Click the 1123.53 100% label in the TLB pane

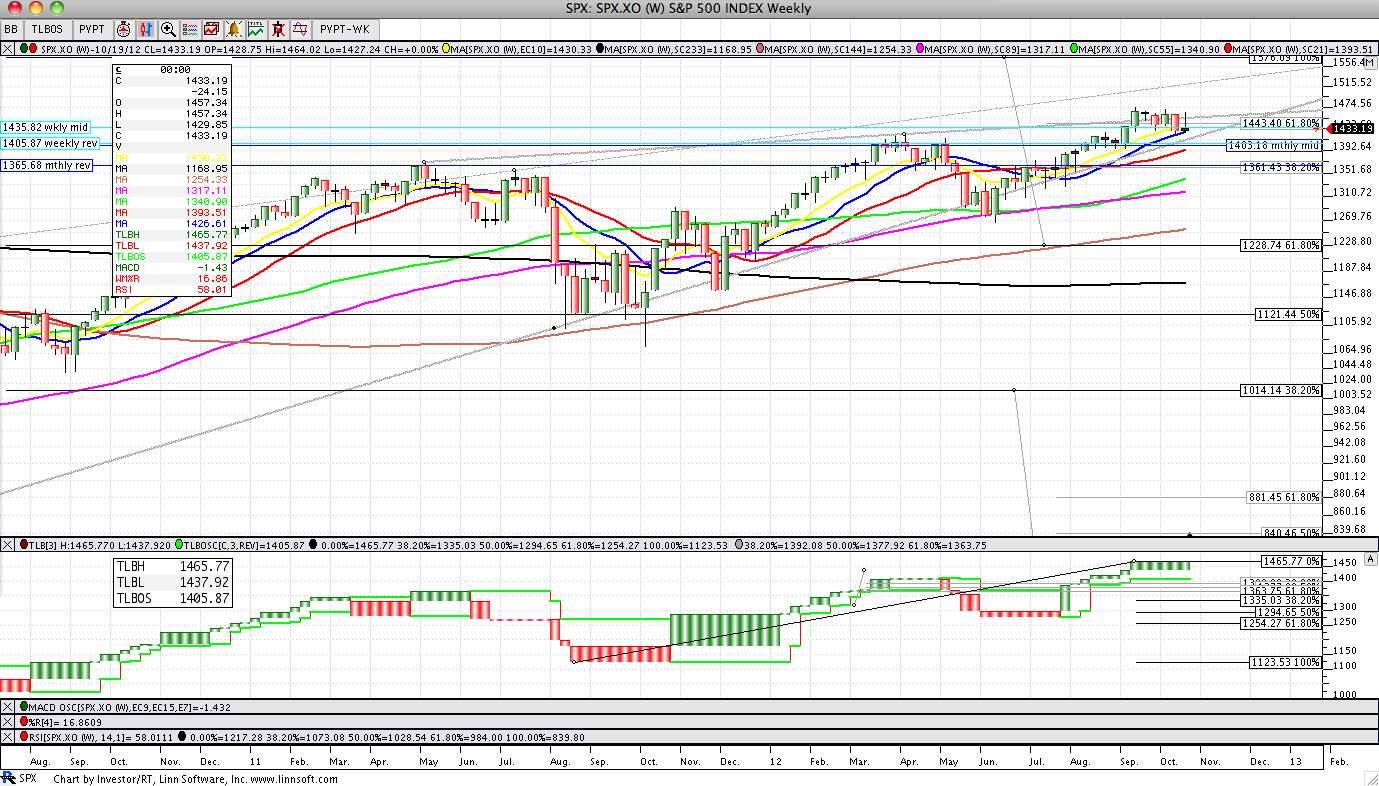(x=1286, y=662)
